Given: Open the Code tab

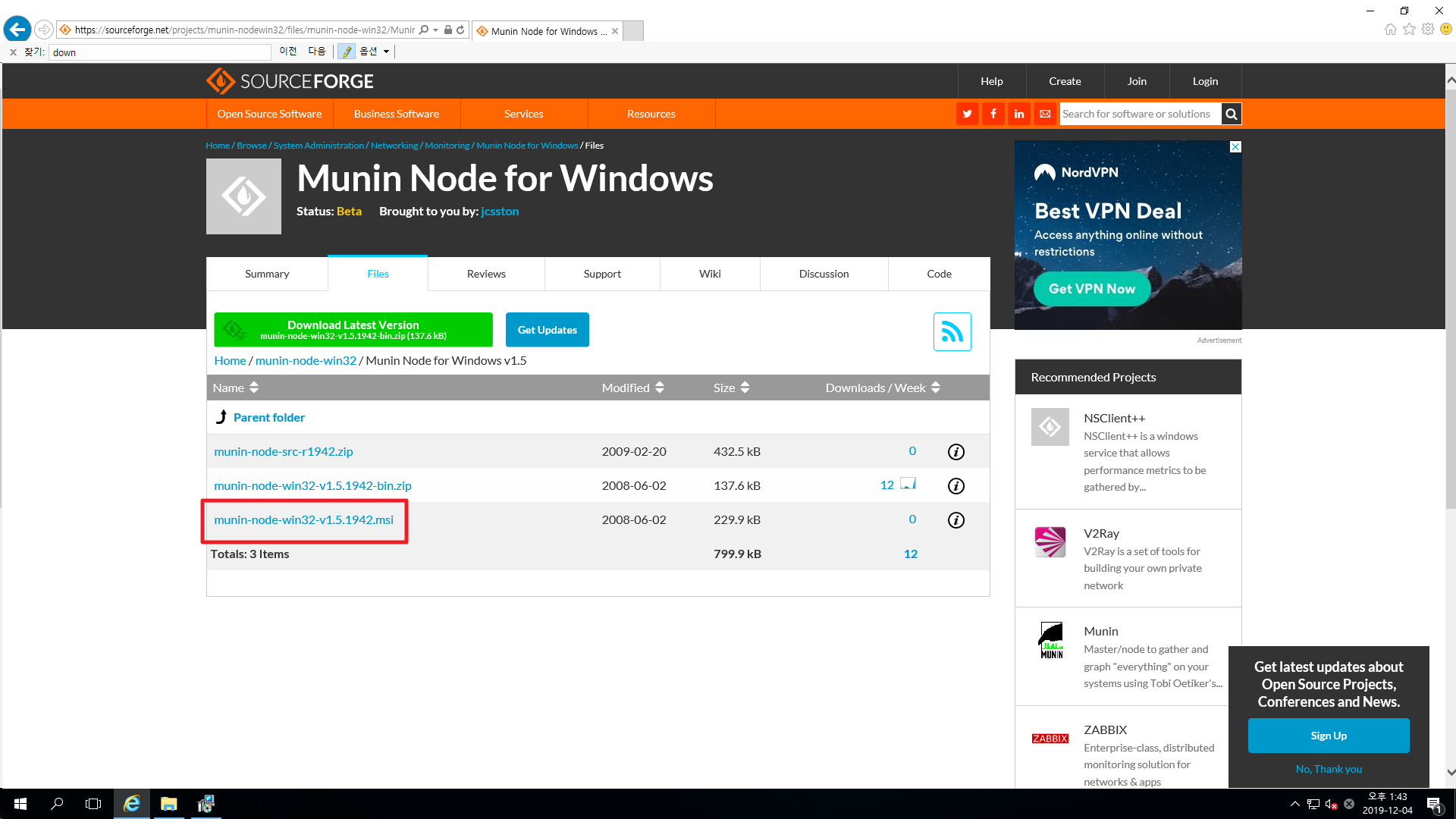Looking at the screenshot, I should tap(939, 274).
